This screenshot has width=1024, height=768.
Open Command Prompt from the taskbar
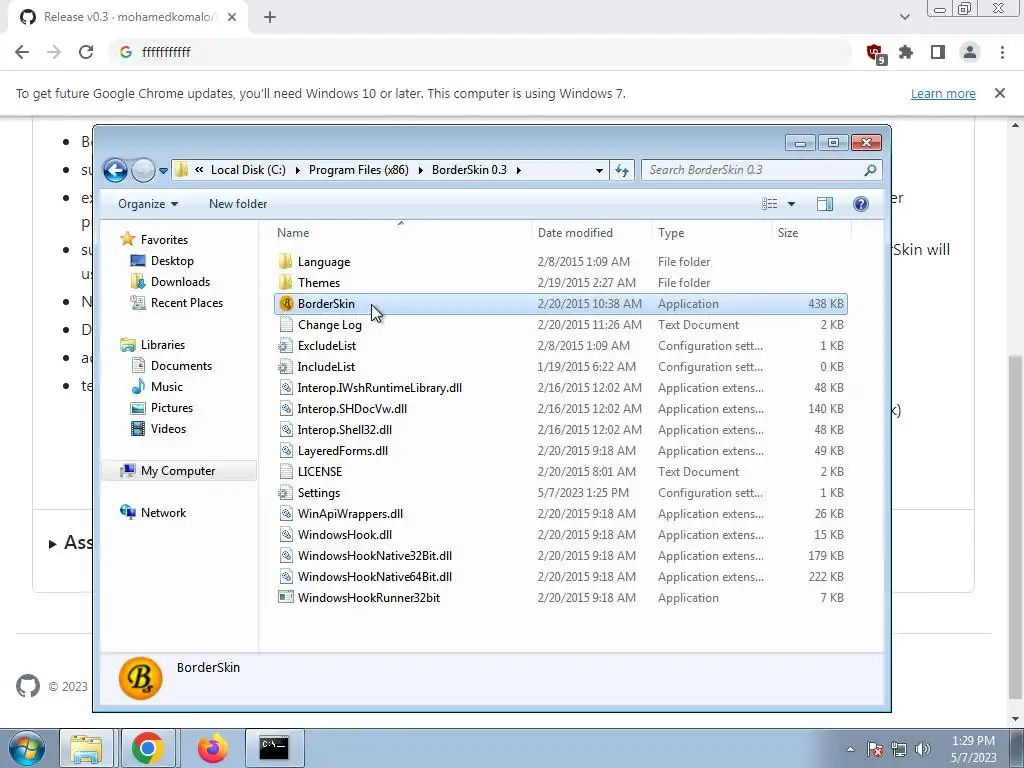tap(274, 748)
